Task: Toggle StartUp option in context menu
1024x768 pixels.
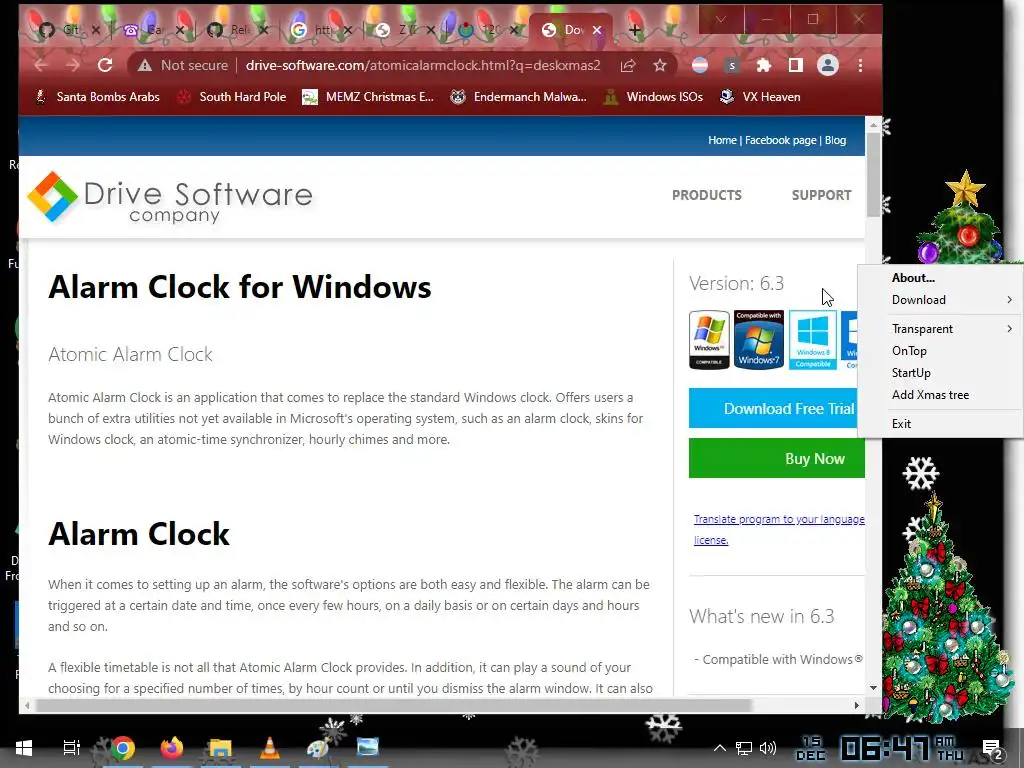Action: click(940, 373)
